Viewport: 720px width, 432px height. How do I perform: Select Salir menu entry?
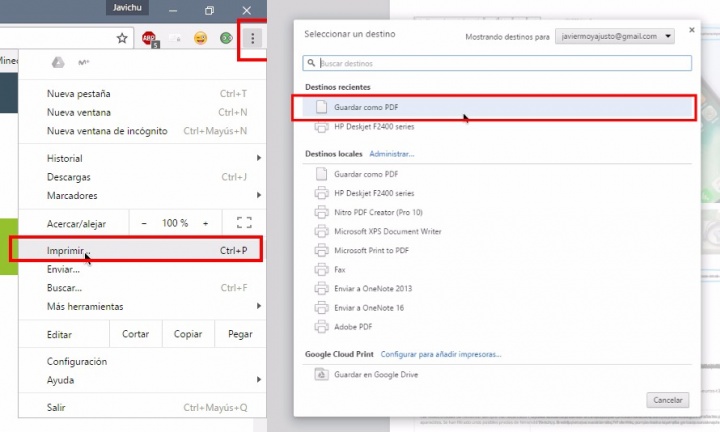pos(142,407)
